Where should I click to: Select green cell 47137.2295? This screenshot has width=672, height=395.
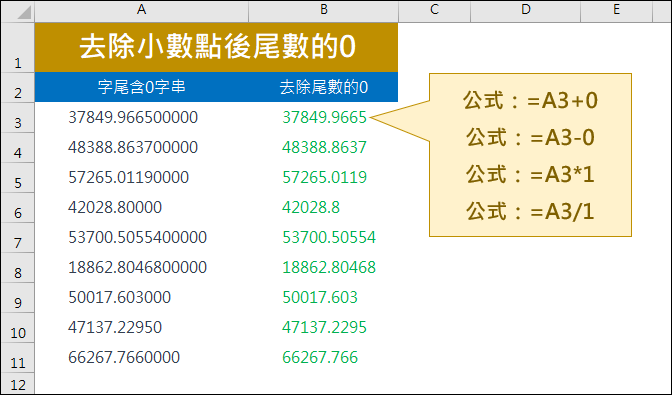click(324, 327)
